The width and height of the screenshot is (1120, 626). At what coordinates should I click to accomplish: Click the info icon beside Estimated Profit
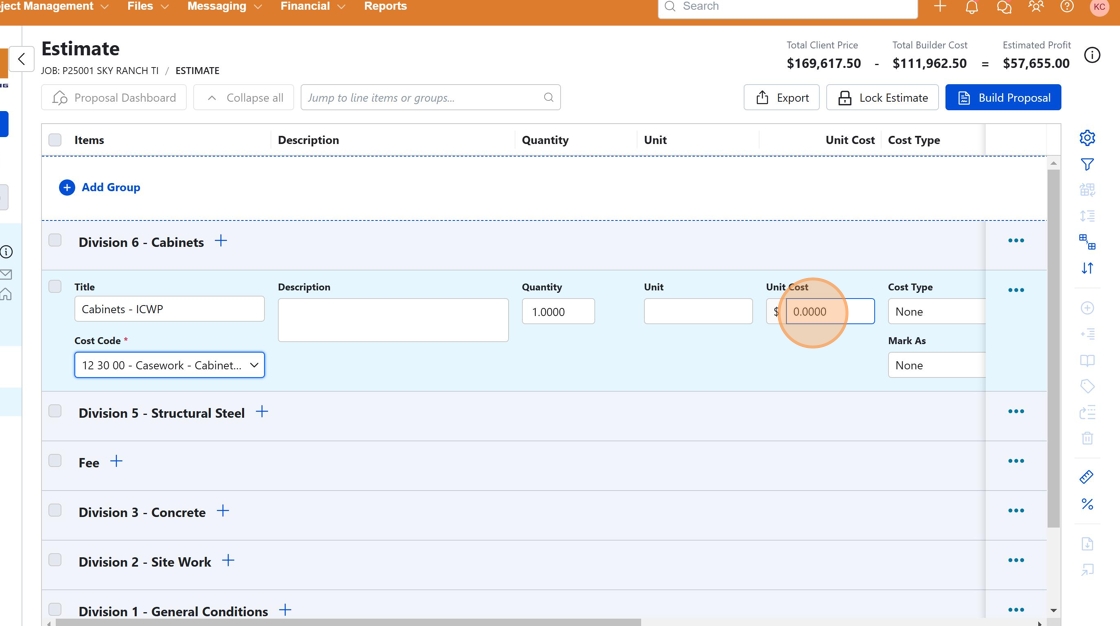[x=1092, y=55]
